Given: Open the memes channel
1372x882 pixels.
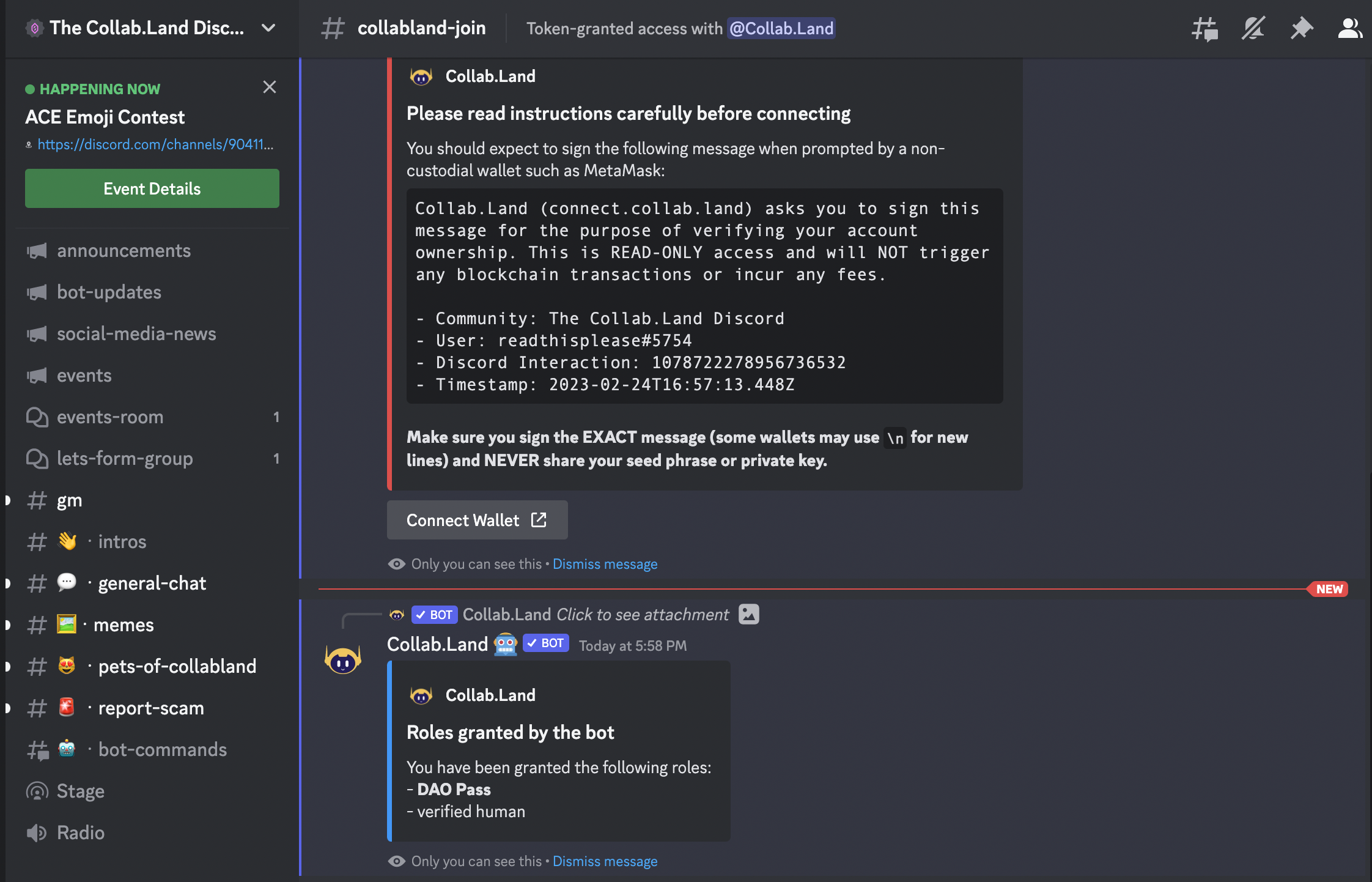Looking at the screenshot, I should (152, 625).
